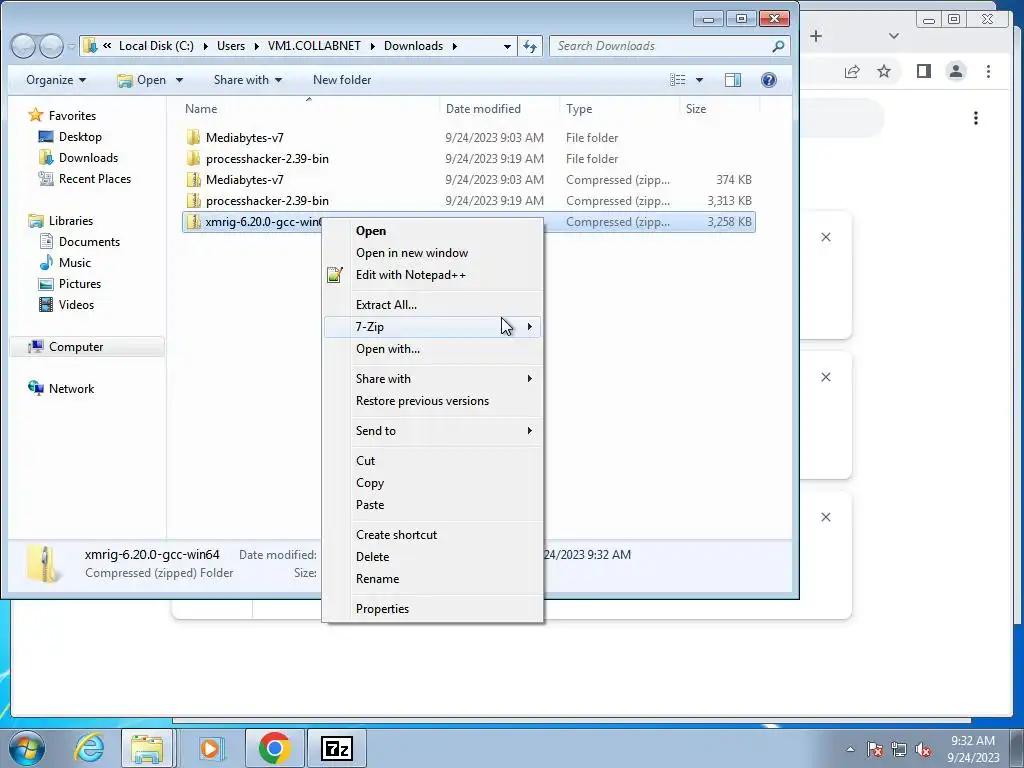Click the Explorer back navigation button
Image resolution: width=1024 pixels, height=768 pixels.
24,46
